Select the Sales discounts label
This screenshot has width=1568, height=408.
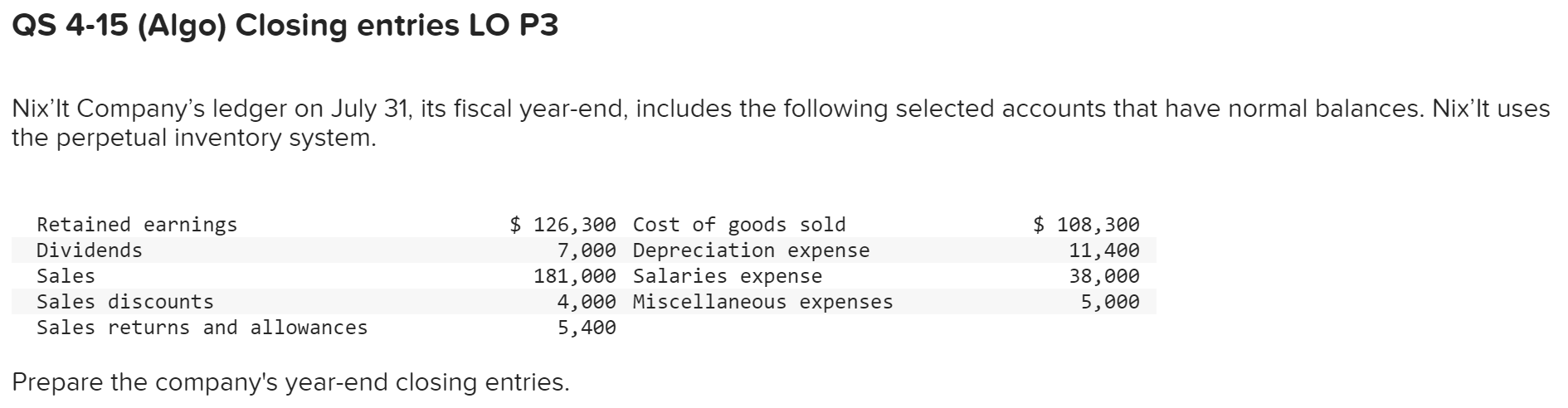pyautogui.click(x=125, y=302)
